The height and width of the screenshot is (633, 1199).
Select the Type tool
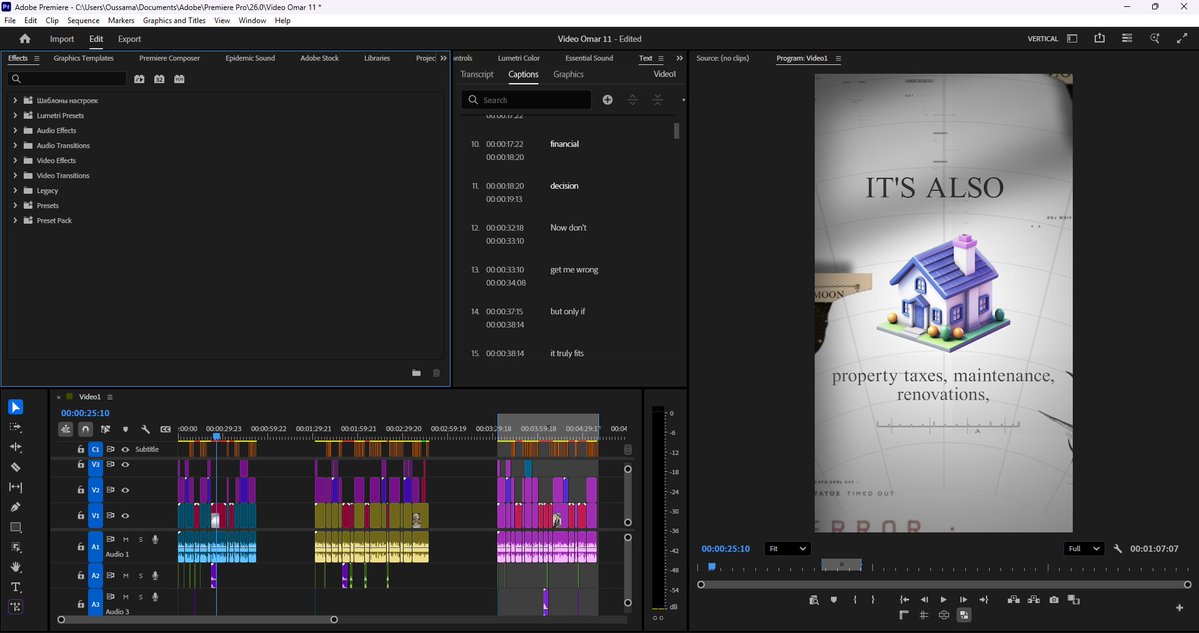pyautogui.click(x=16, y=587)
